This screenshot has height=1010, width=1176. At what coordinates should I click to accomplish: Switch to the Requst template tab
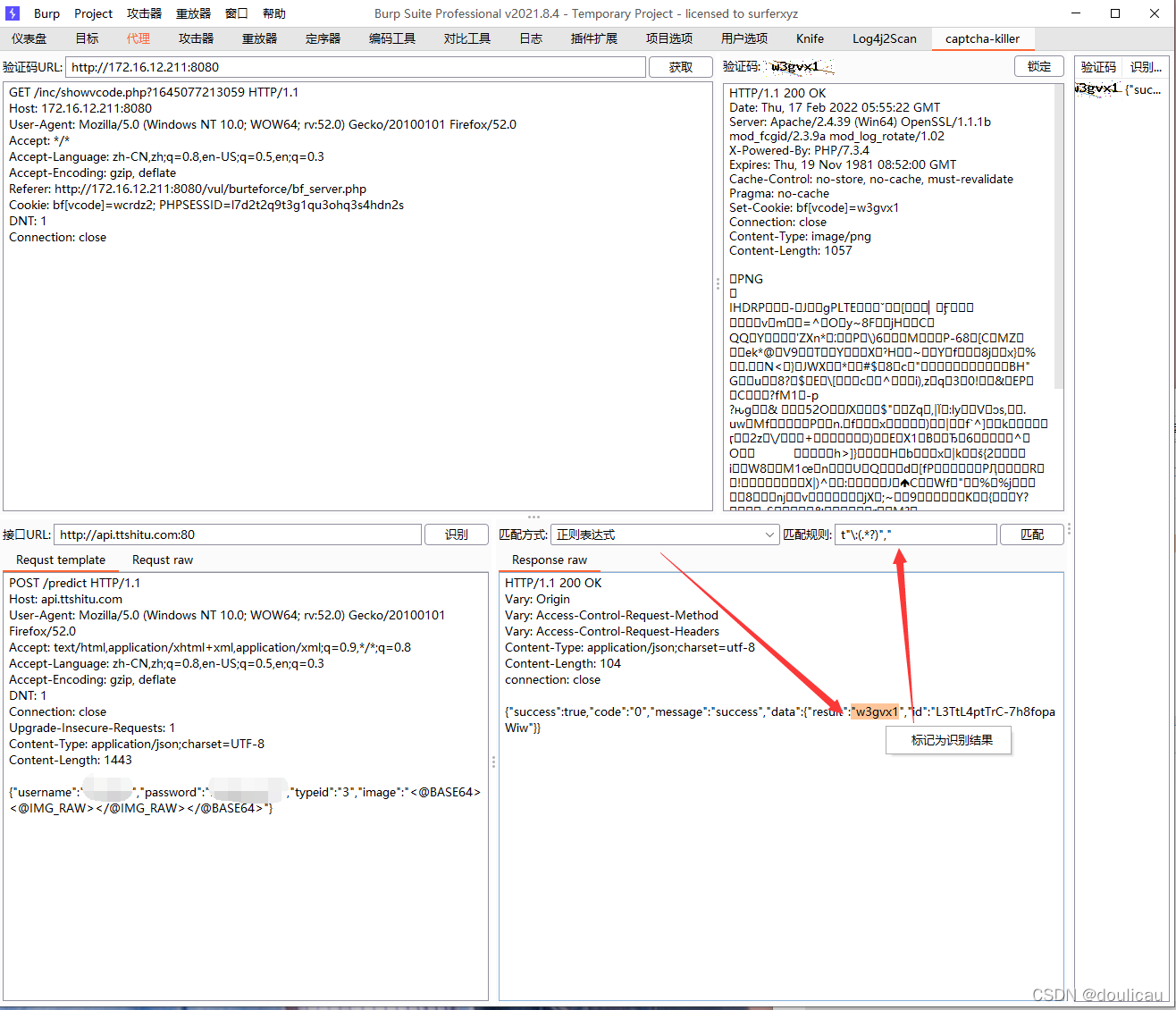click(x=61, y=560)
